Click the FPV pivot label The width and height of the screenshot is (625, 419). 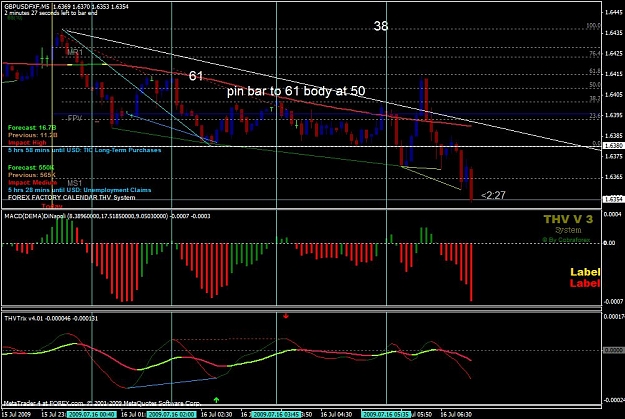point(75,118)
